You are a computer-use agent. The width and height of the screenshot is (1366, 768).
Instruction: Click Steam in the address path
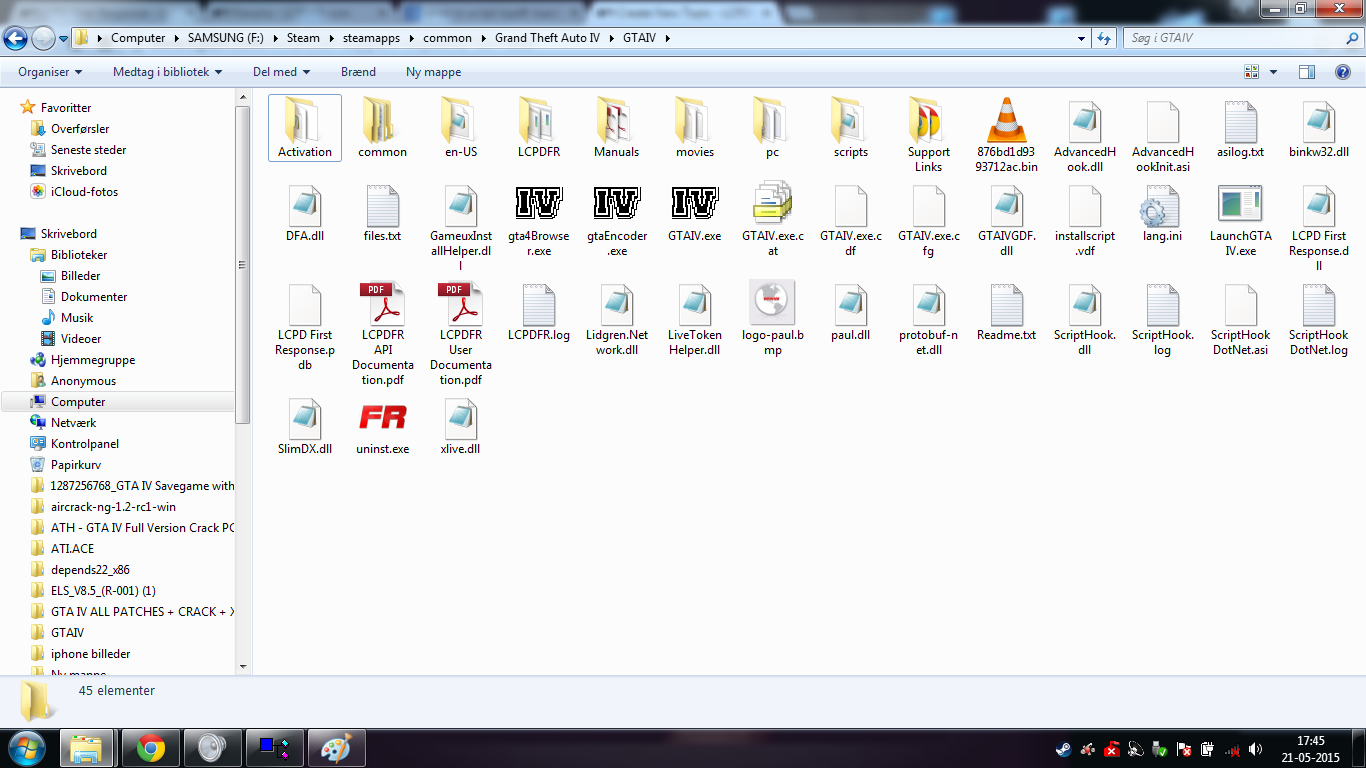(304, 38)
